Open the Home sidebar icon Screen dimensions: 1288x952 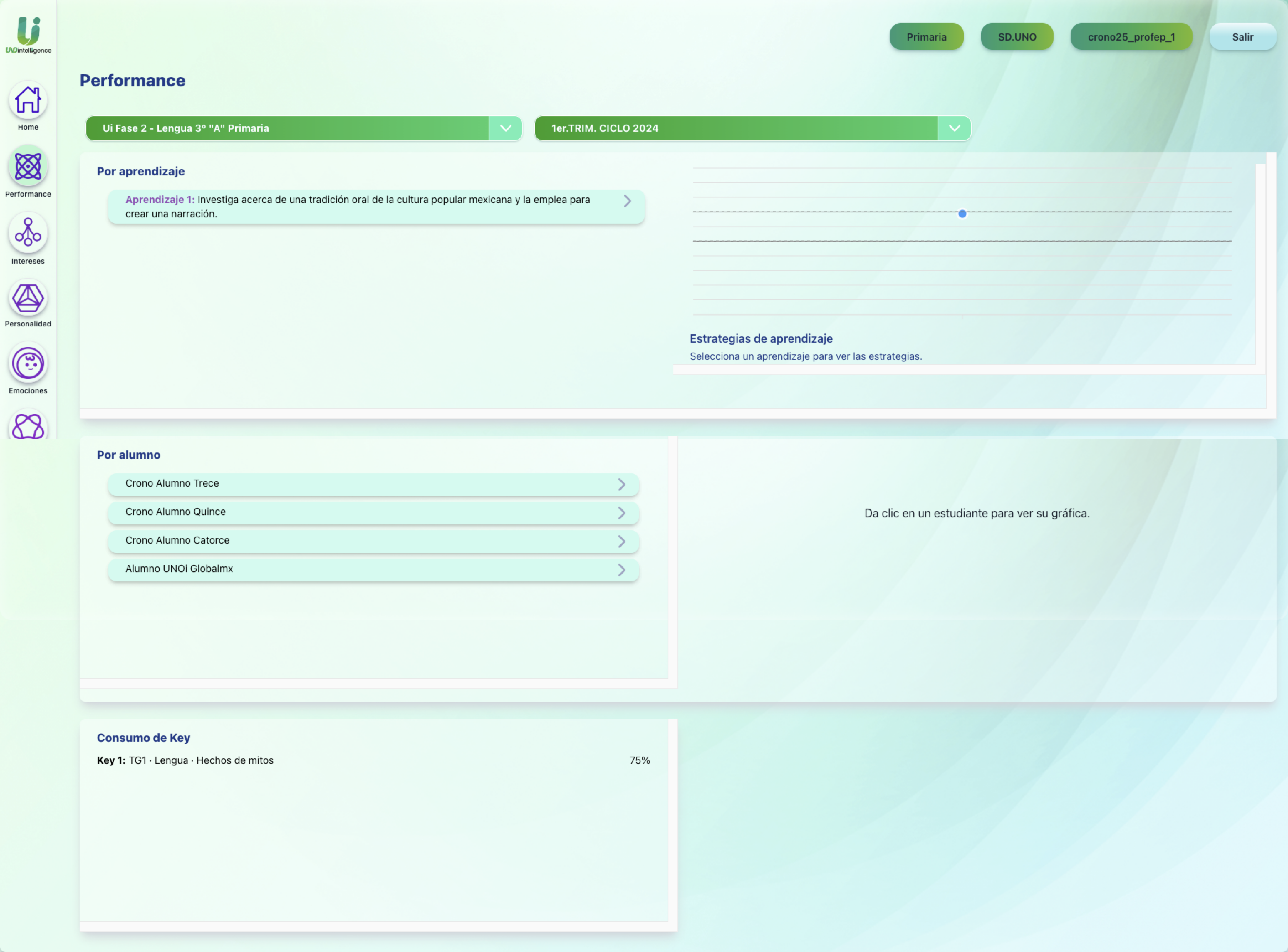[x=28, y=100]
